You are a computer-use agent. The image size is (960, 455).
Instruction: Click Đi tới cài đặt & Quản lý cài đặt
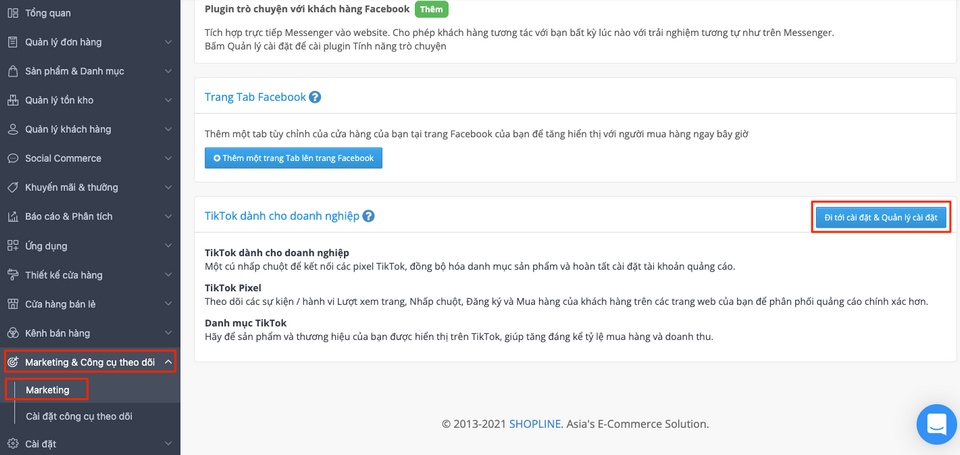(x=880, y=217)
